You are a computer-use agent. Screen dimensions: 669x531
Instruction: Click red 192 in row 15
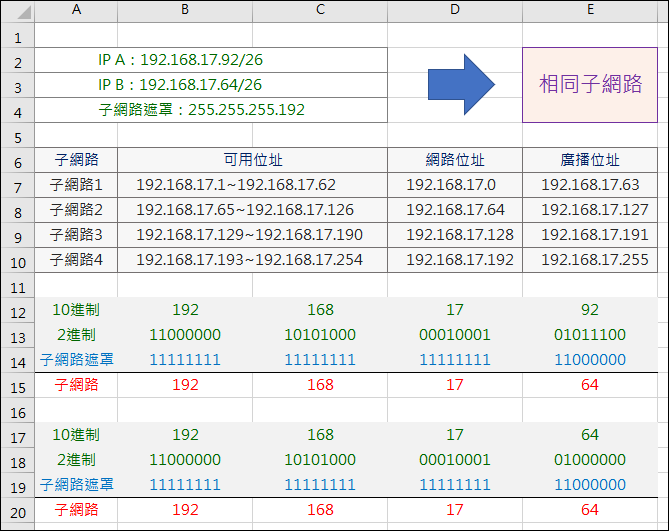pos(185,385)
